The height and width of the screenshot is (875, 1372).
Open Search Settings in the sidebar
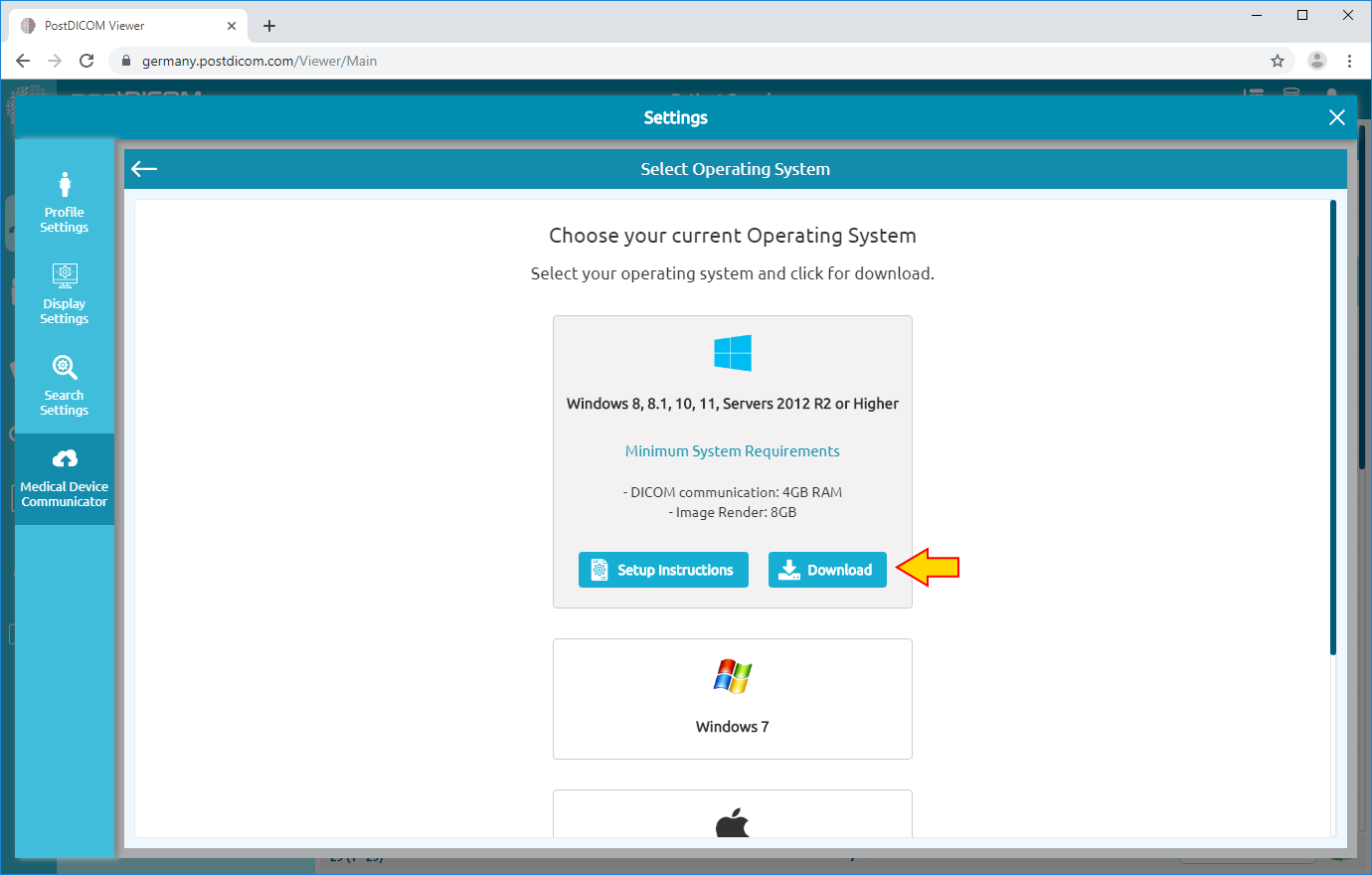coord(65,386)
